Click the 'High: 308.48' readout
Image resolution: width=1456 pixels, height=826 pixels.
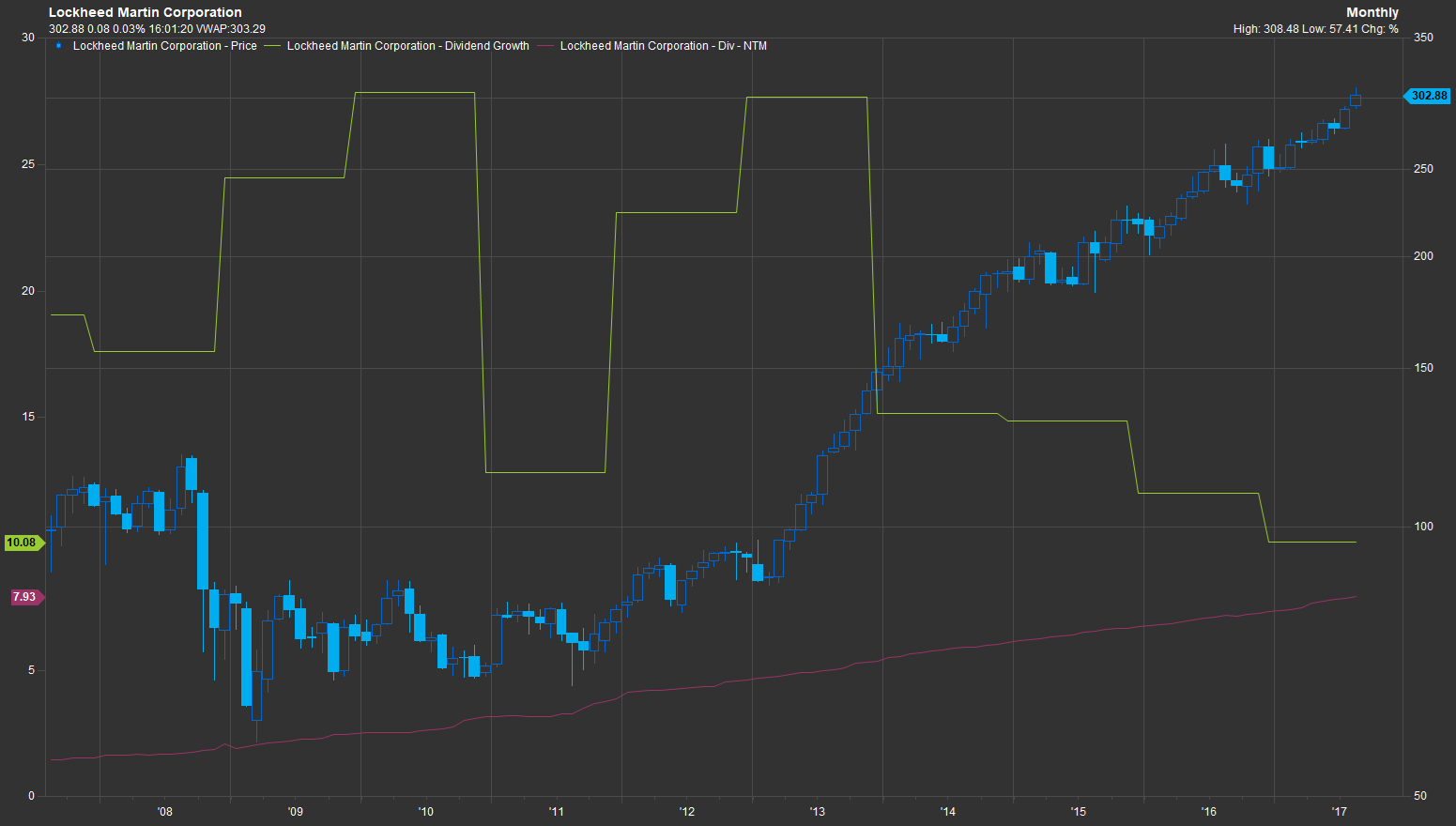[x=1265, y=29]
